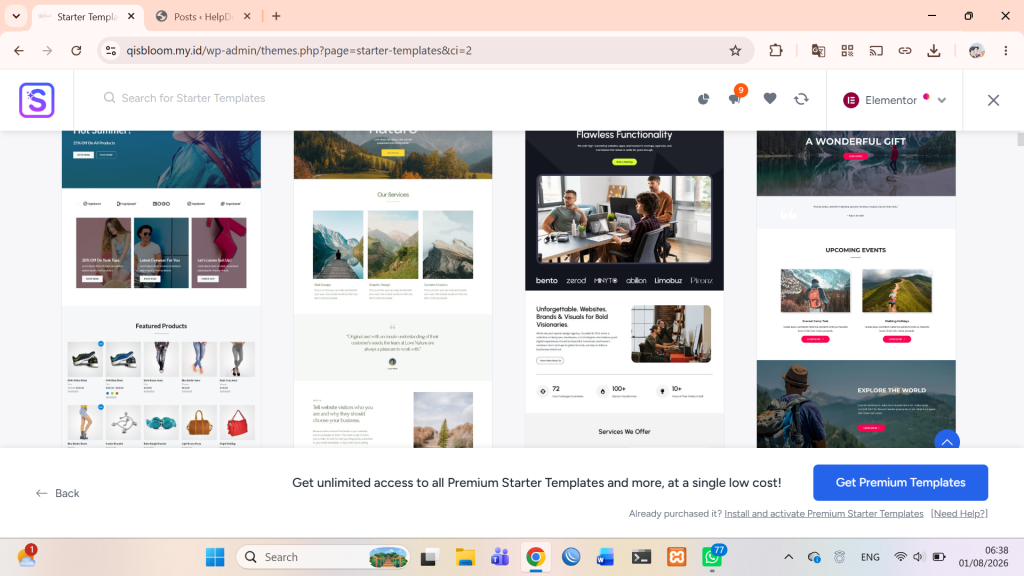Open the terminal app from taskbar
Screen dimensions: 1024x576
(641, 557)
